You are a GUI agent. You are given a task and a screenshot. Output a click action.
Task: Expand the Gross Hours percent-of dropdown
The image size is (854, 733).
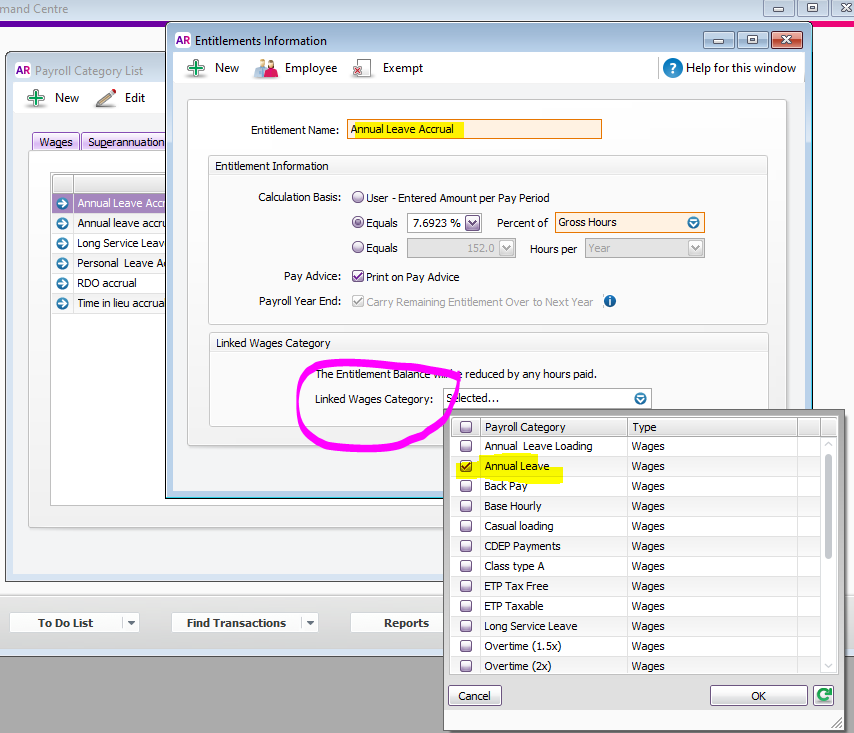pos(693,223)
